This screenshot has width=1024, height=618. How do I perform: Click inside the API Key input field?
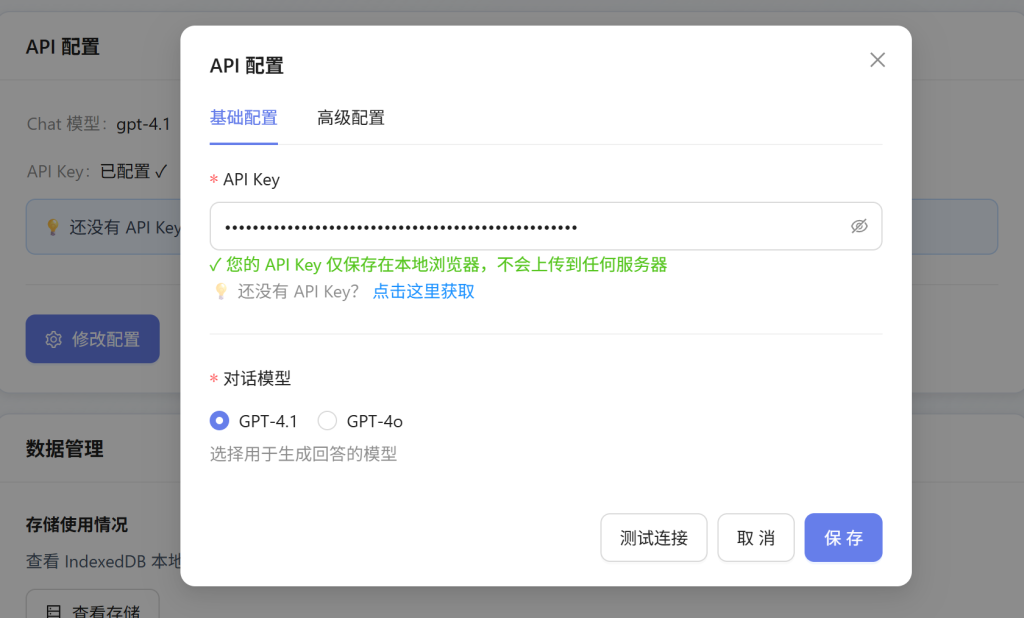(520, 227)
